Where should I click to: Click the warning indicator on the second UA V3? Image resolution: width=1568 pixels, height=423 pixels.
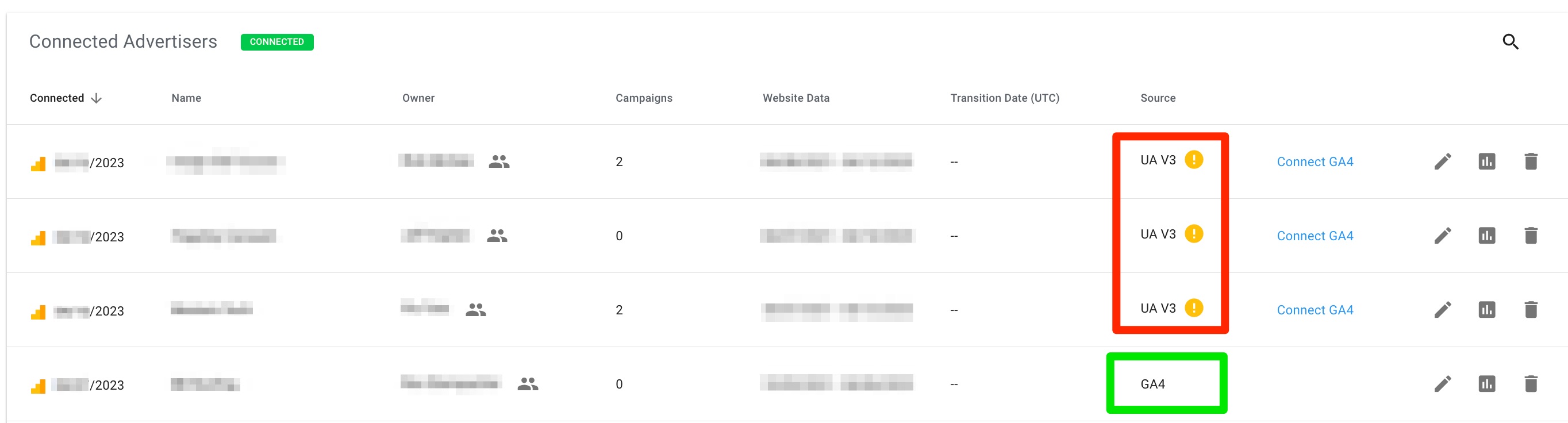click(1194, 233)
